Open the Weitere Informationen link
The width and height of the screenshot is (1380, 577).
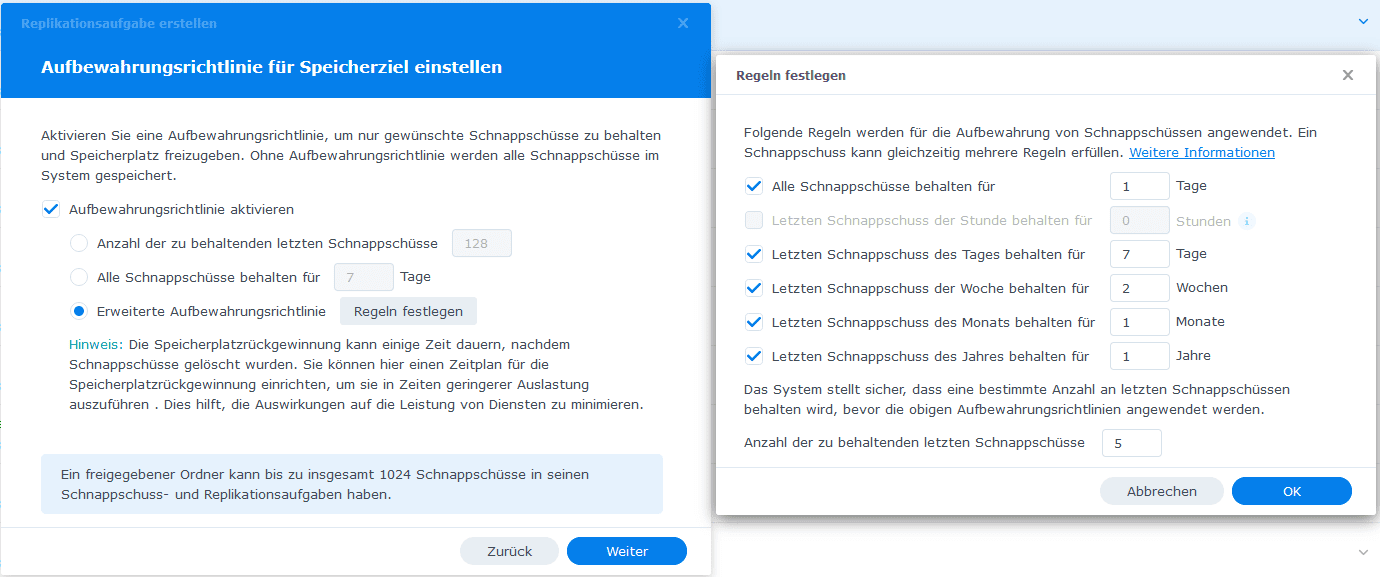pos(1201,153)
